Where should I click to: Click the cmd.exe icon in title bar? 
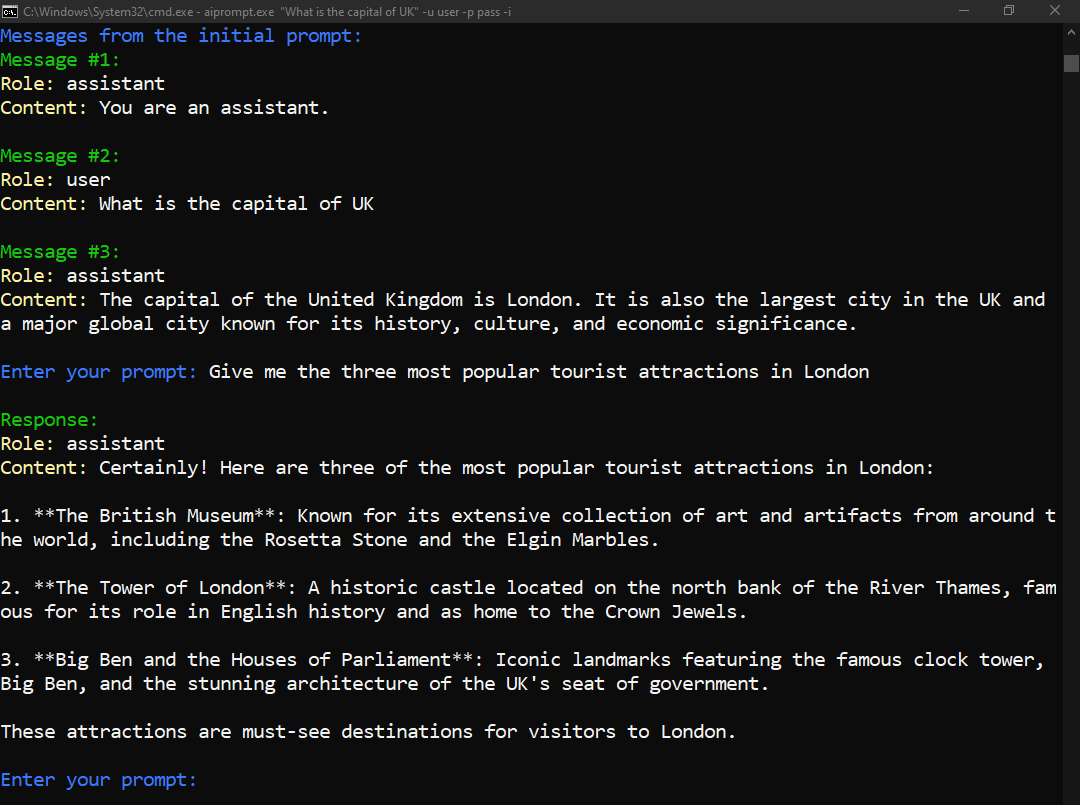click(x=10, y=11)
